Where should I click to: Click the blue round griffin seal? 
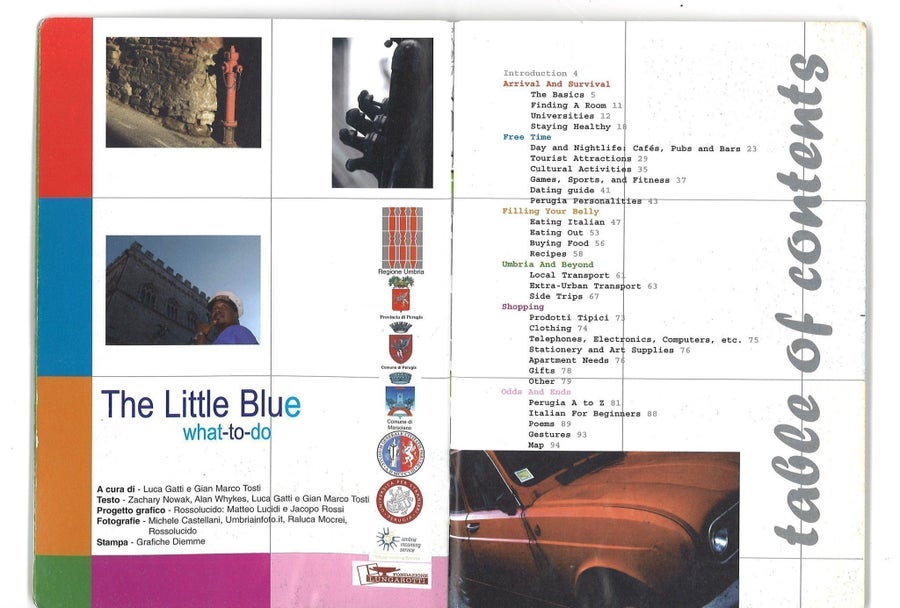[400, 454]
